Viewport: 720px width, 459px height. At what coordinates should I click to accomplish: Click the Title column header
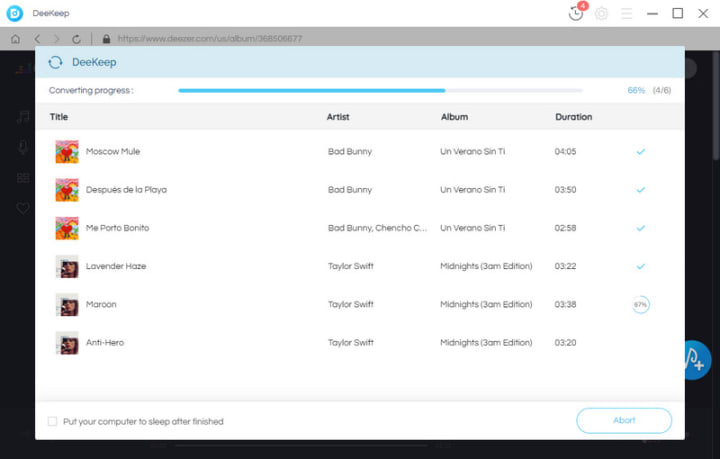[59, 117]
